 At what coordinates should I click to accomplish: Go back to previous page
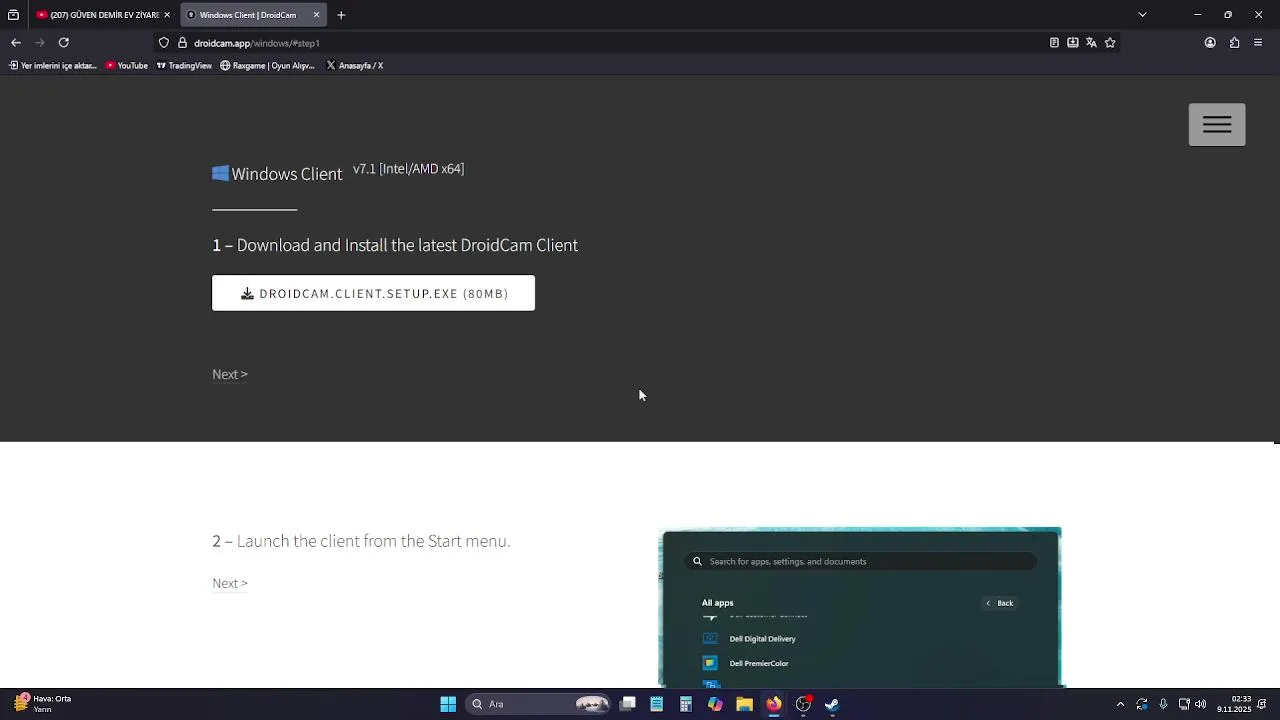point(16,43)
